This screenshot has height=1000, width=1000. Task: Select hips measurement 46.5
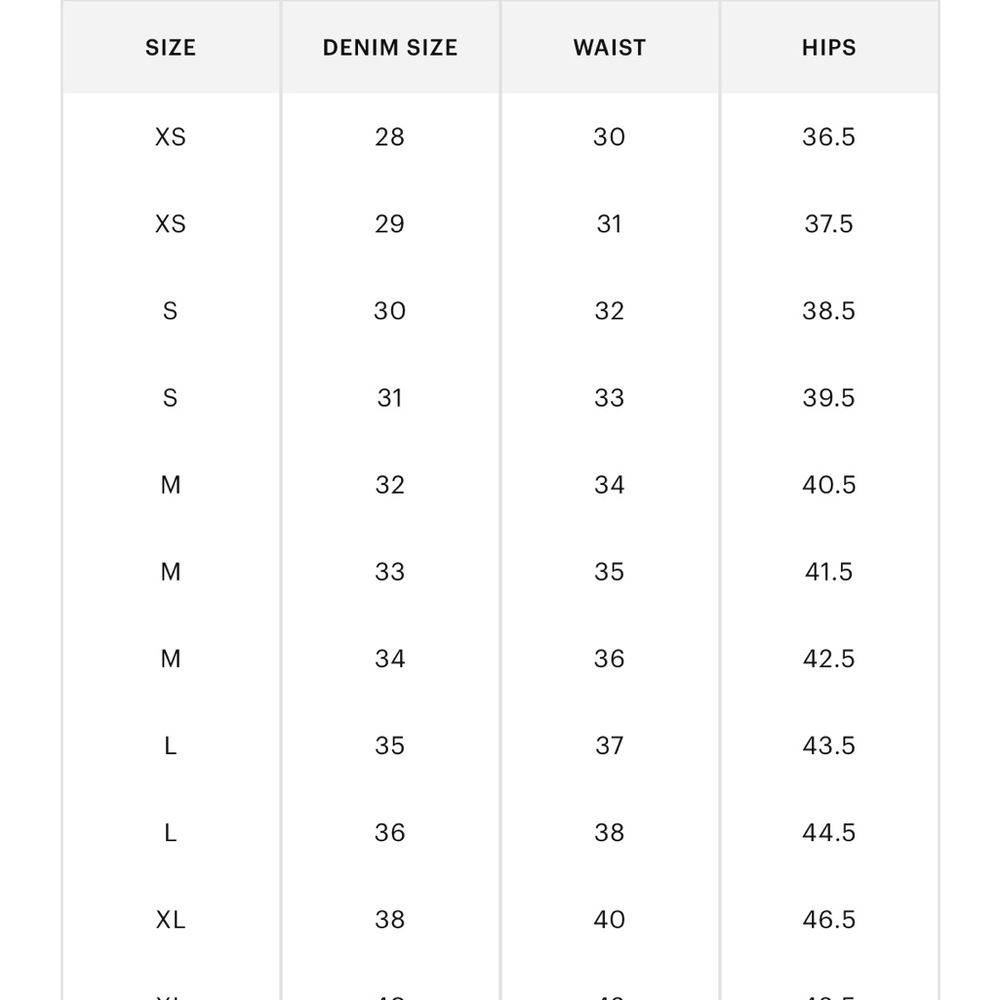pos(828,920)
